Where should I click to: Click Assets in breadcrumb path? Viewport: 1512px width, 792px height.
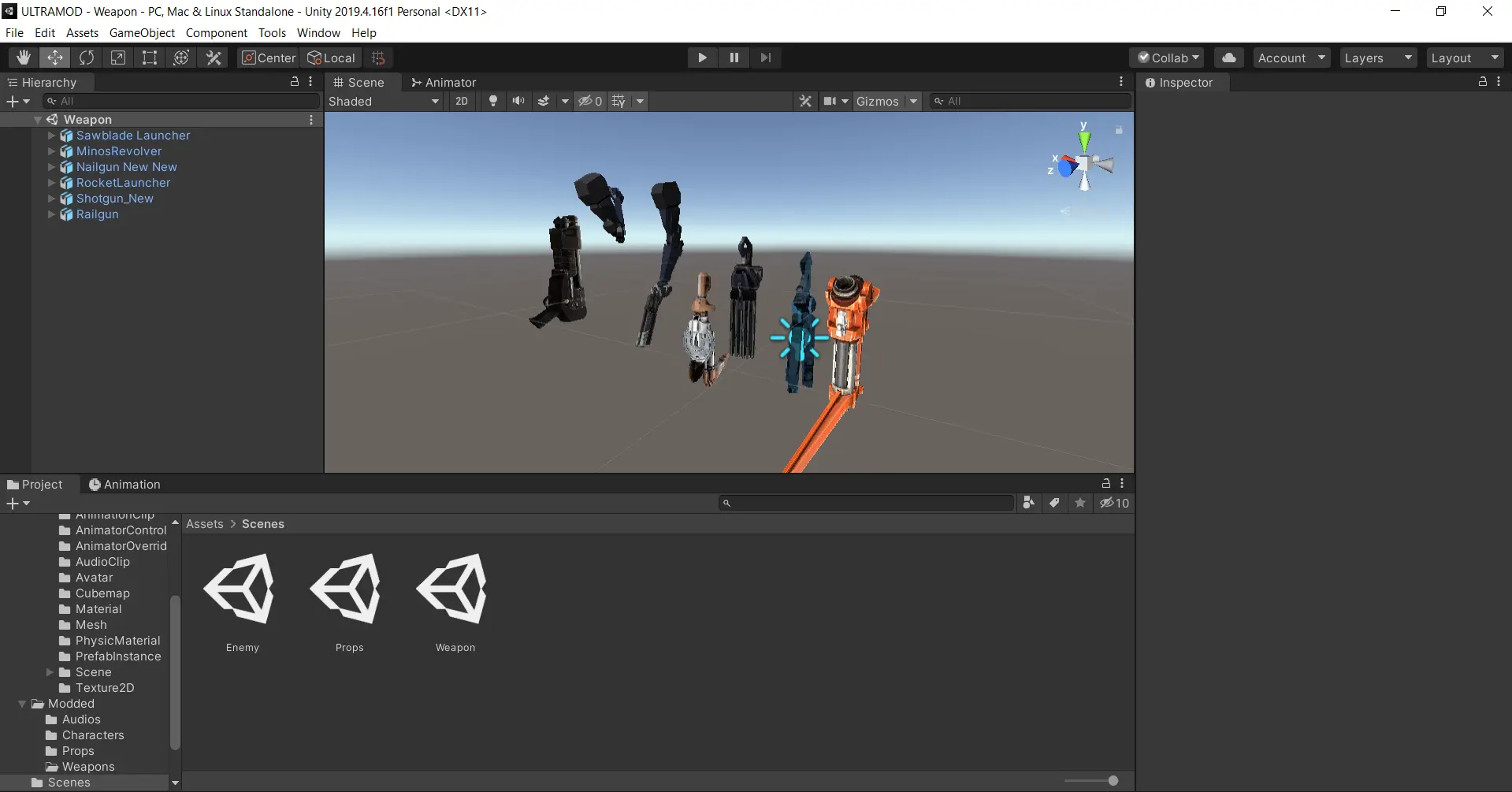205,524
